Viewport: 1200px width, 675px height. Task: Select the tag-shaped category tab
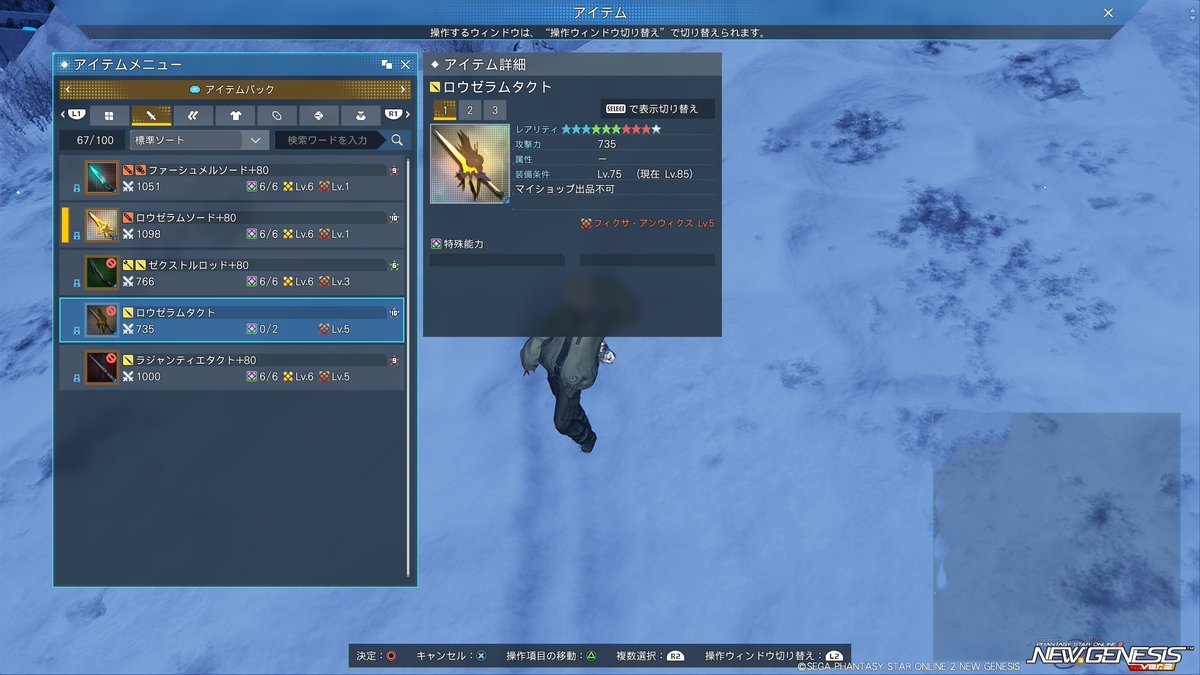pyautogui.click(x=277, y=116)
